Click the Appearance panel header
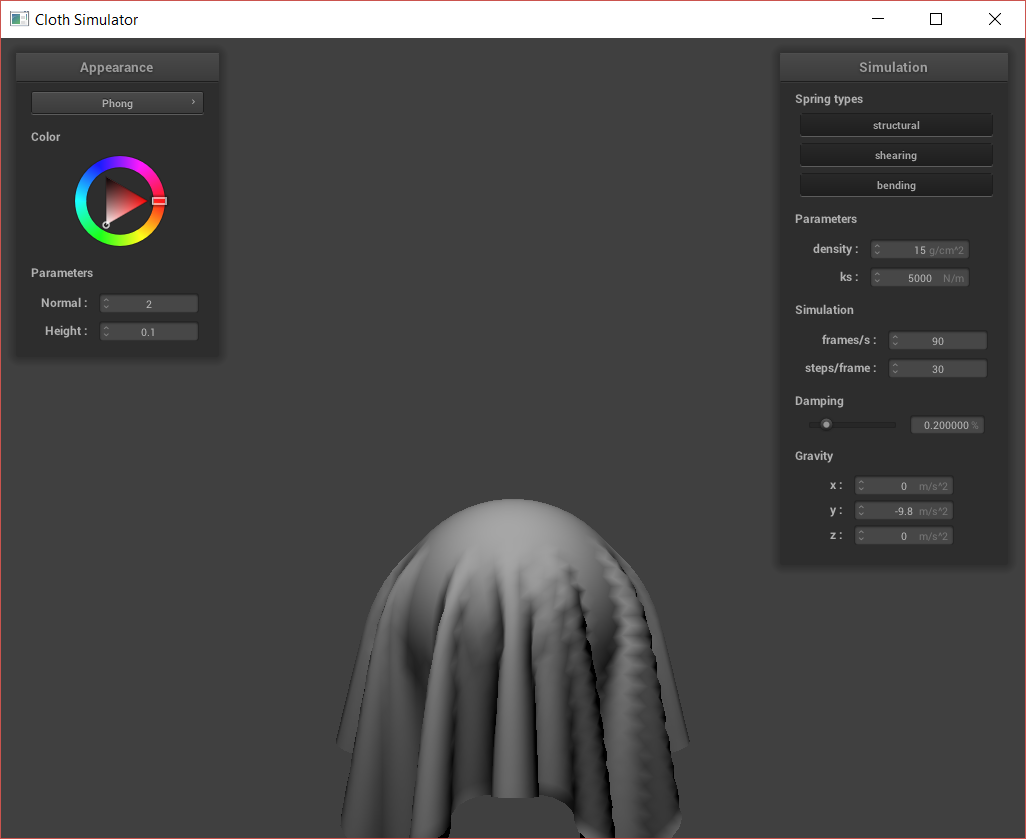This screenshot has height=839, width=1026. click(x=117, y=67)
